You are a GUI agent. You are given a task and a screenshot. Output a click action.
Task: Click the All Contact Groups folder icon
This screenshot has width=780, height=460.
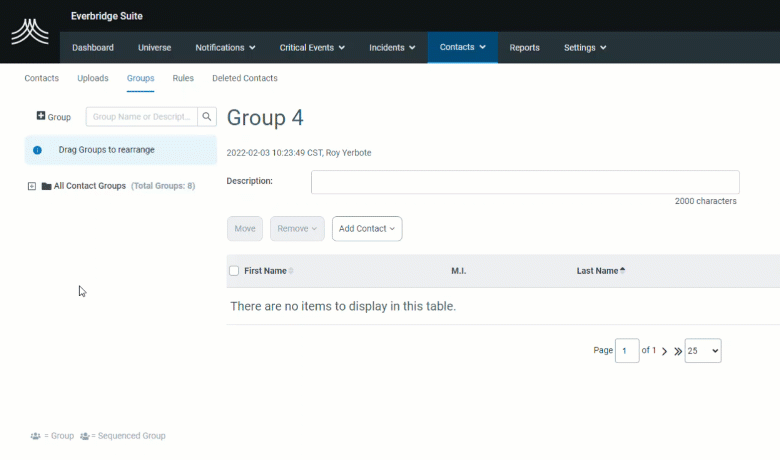46,186
